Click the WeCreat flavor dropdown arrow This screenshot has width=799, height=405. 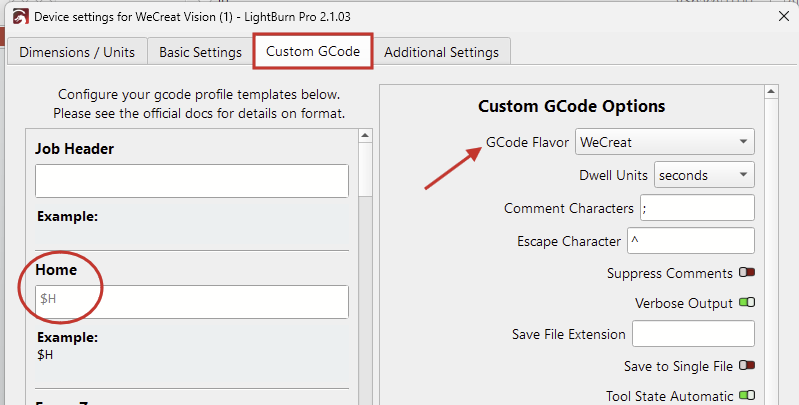(x=743, y=142)
